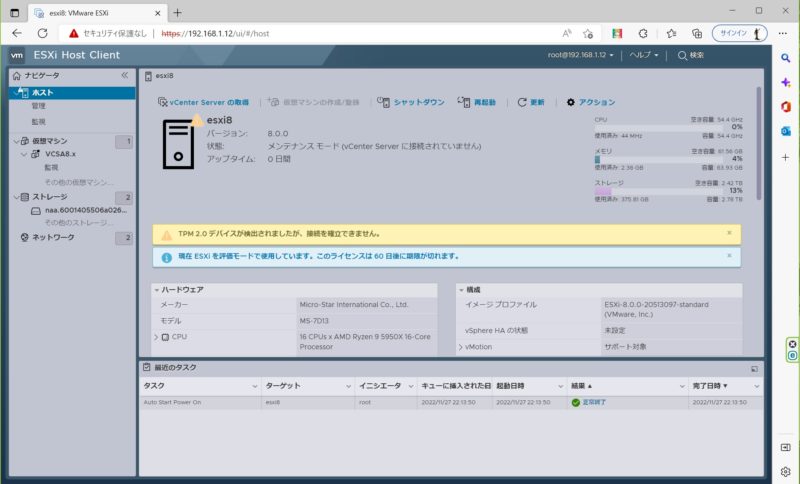Open 管理 under Host

38,106
